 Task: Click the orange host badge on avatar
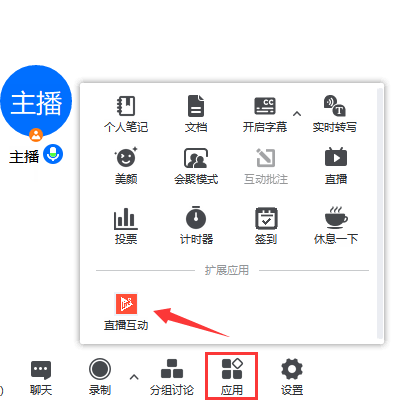(36, 135)
